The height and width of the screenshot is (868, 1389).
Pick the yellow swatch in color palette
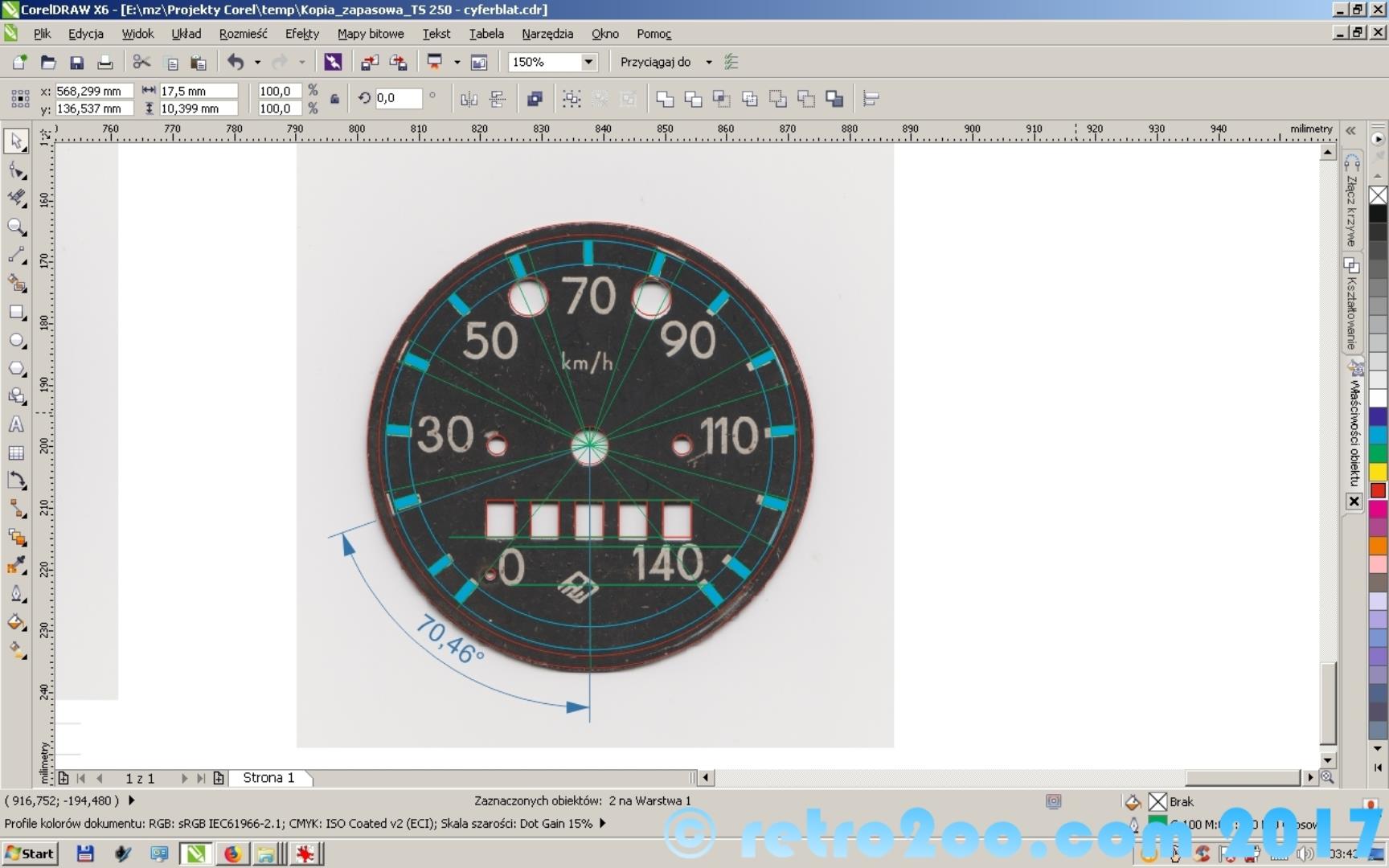point(1378,472)
